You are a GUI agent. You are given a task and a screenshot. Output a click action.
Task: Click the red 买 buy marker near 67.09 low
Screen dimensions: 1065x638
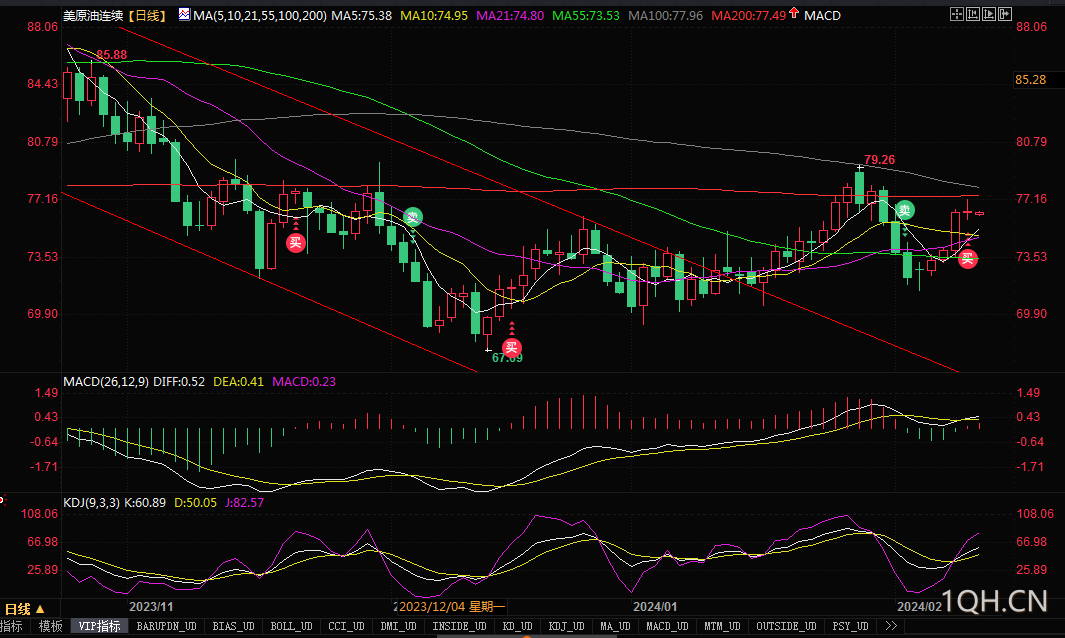[511, 347]
